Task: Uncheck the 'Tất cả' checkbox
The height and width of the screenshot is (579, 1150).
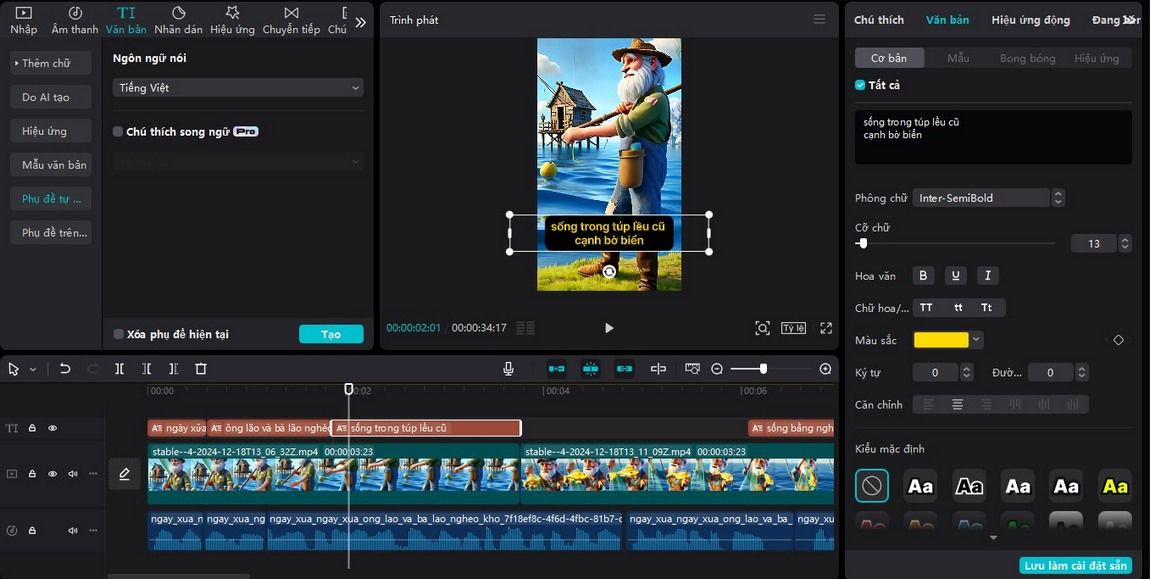Action: pyautogui.click(x=860, y=85)
